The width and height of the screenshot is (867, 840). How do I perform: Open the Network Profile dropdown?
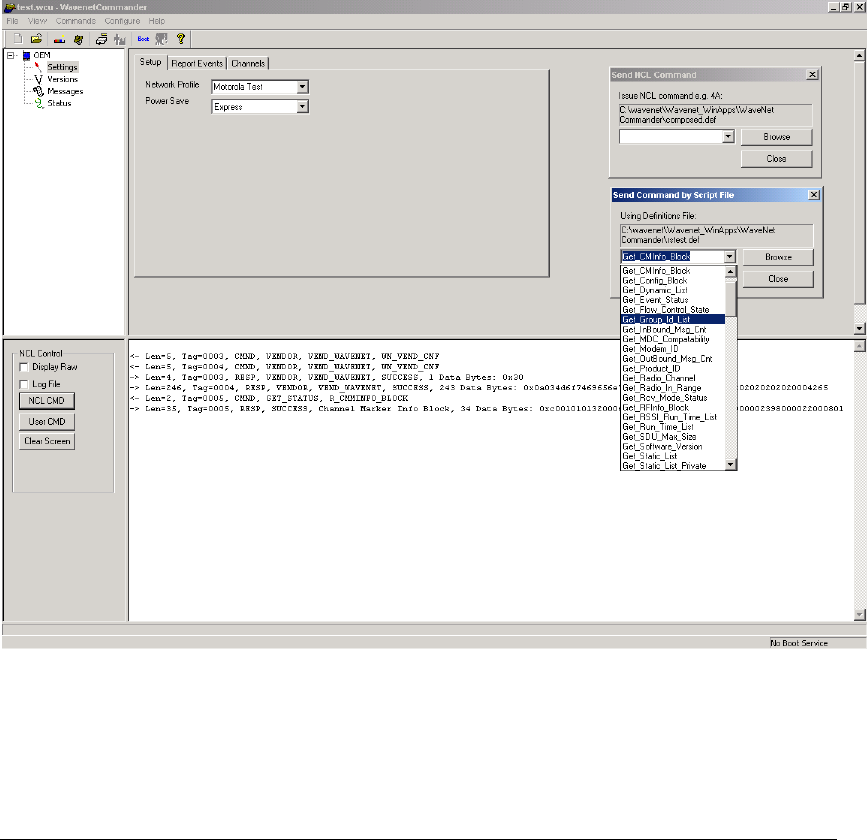tap(302, 87)
